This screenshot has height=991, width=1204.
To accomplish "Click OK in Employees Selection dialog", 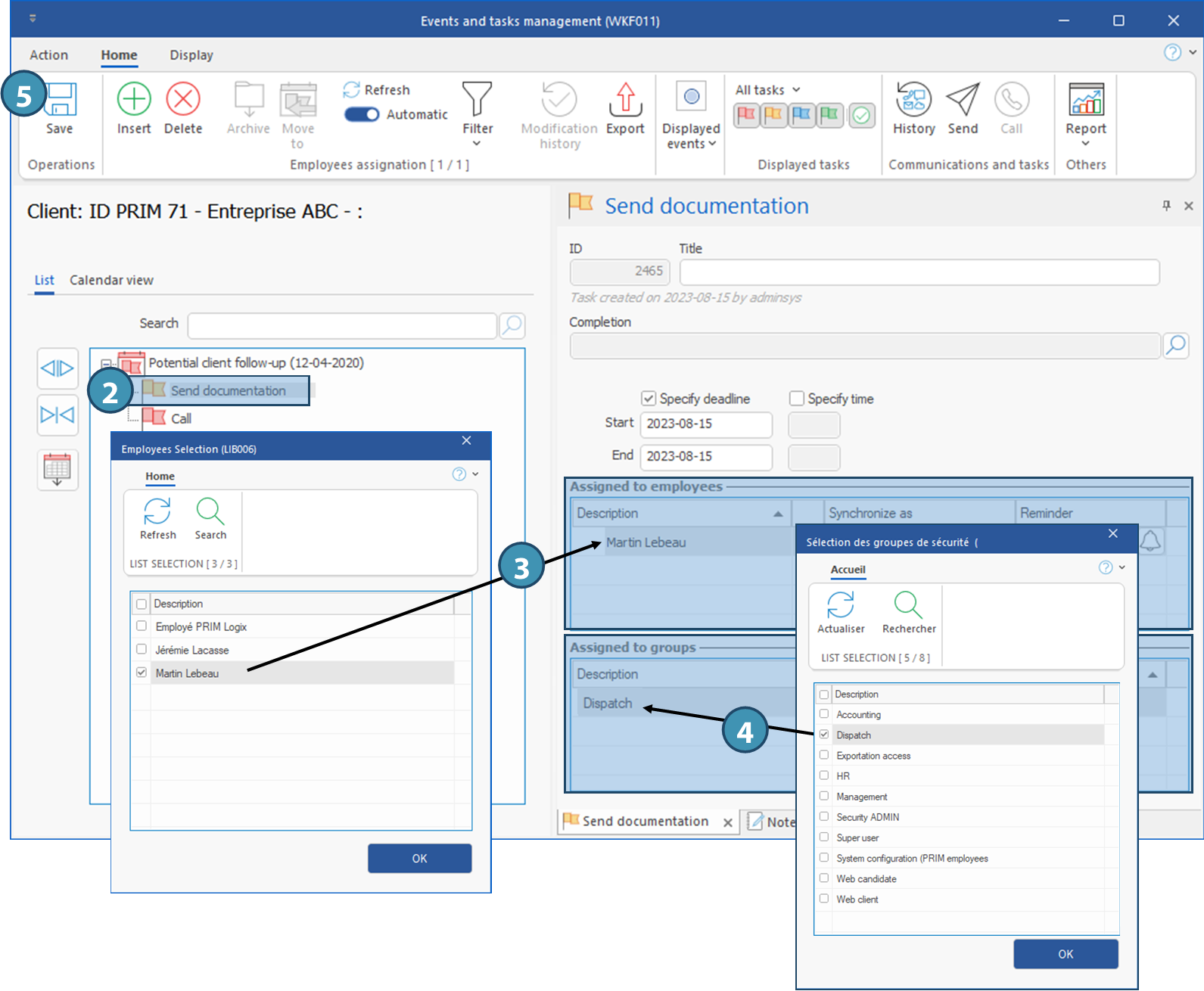I will pos(419,859).
